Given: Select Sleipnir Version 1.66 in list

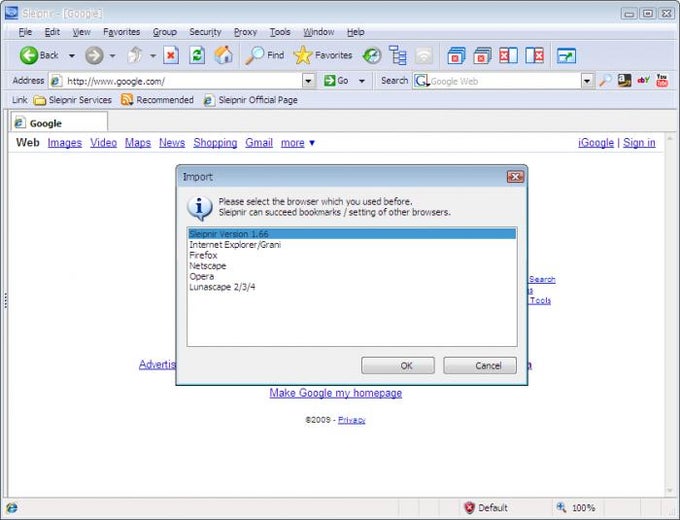Looking at the screenshot, I should [352, 234].
